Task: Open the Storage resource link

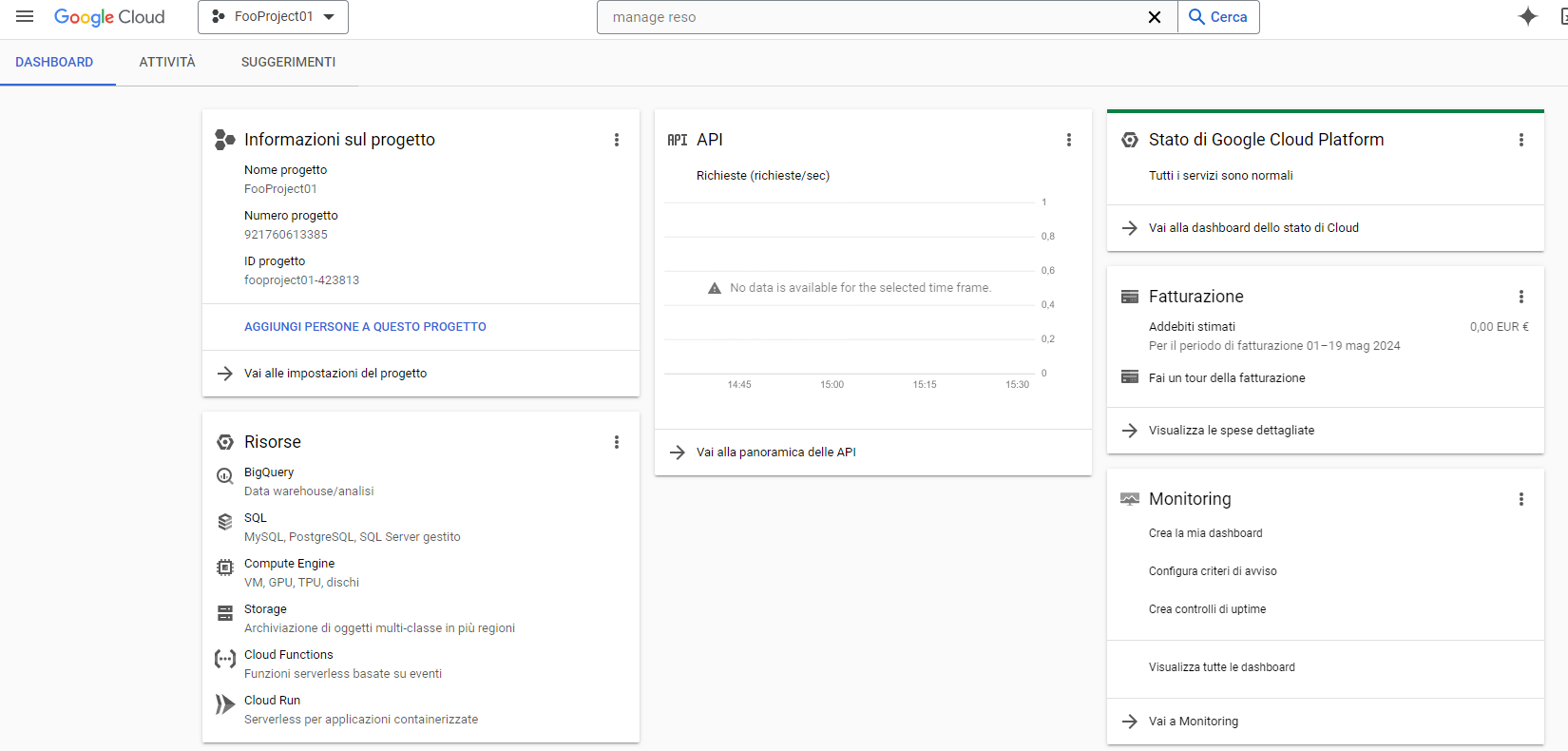Action: pyautogui.click(x=265, y=609)
